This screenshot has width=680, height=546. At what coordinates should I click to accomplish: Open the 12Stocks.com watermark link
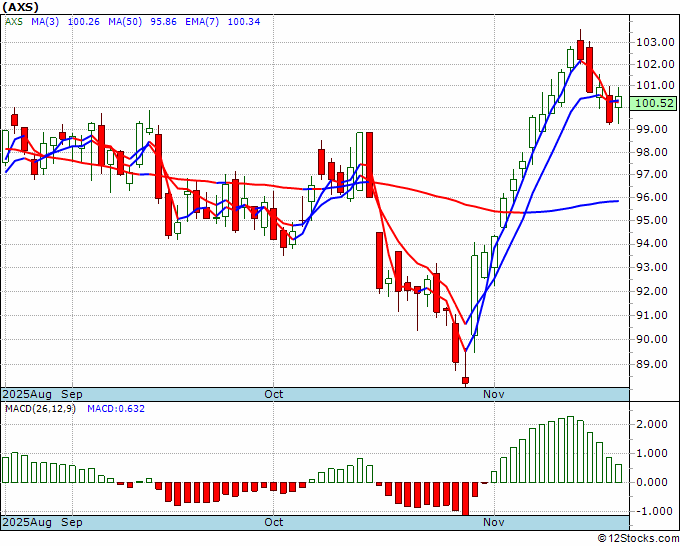coord(638,538)
